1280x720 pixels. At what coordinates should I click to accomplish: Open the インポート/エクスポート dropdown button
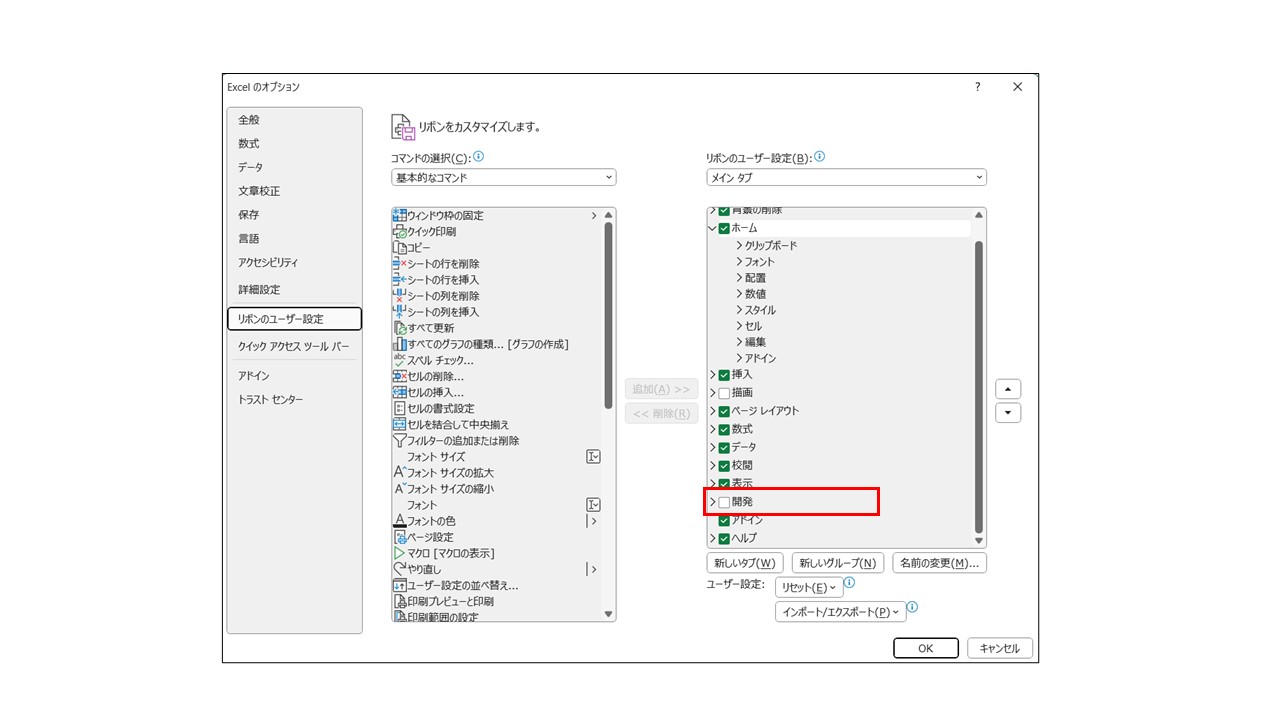click(x=840, y=611)
